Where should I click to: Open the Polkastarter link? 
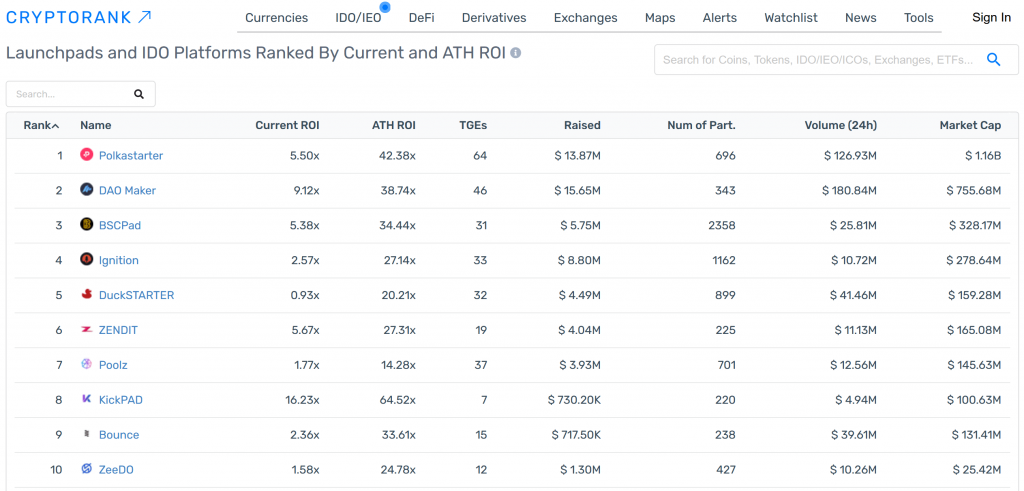click(131, 155)
